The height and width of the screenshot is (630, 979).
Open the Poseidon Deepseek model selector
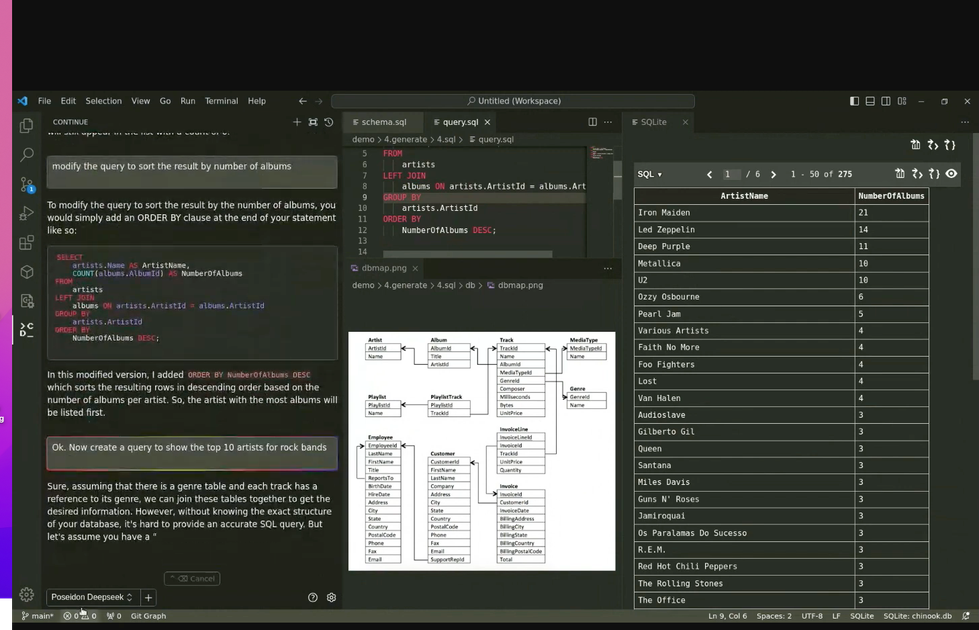[92, 597]
